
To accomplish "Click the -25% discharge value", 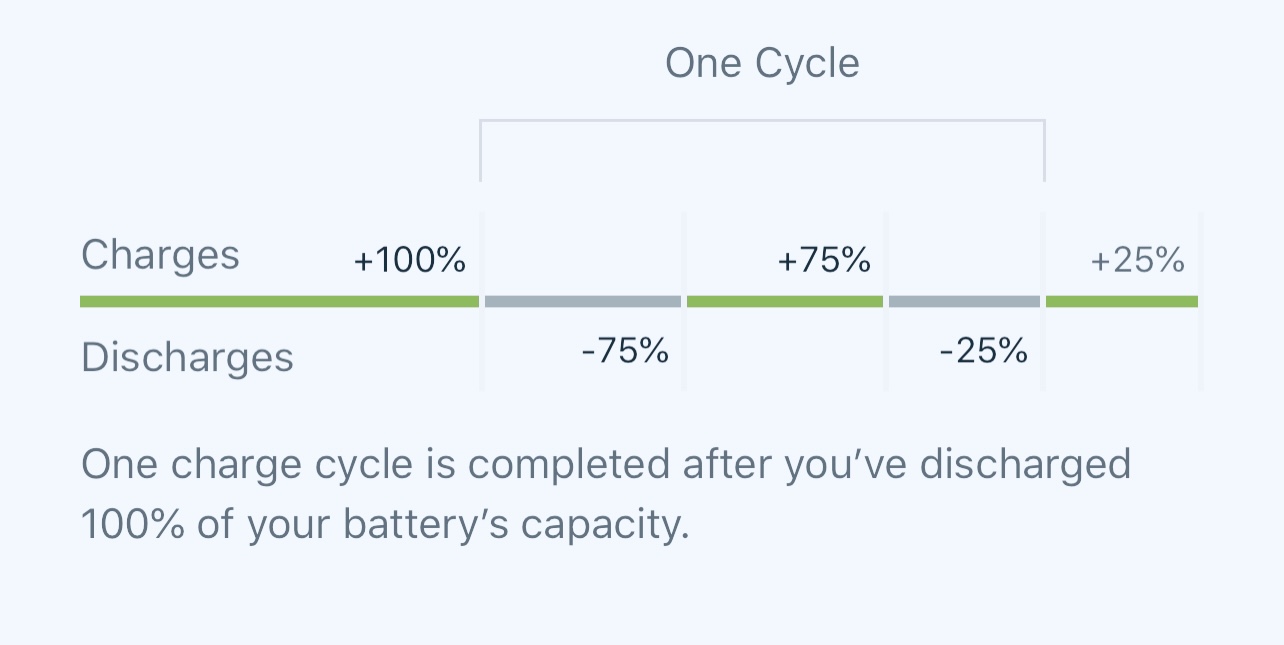I will click(984, 351).
